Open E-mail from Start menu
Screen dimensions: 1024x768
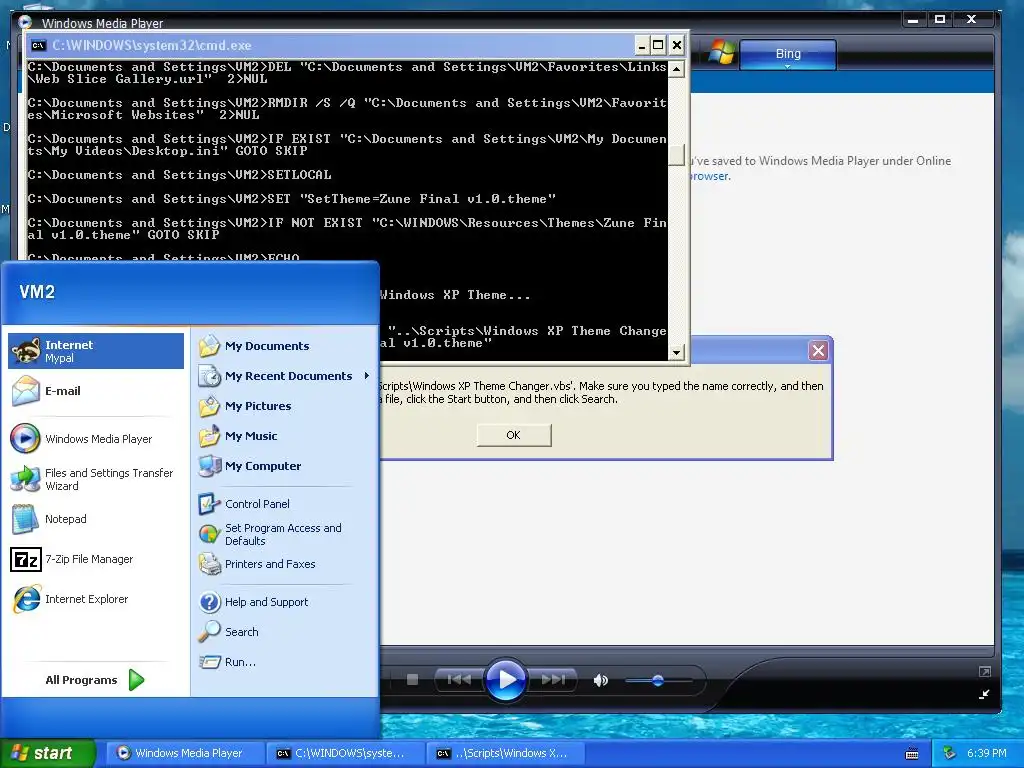96,391
